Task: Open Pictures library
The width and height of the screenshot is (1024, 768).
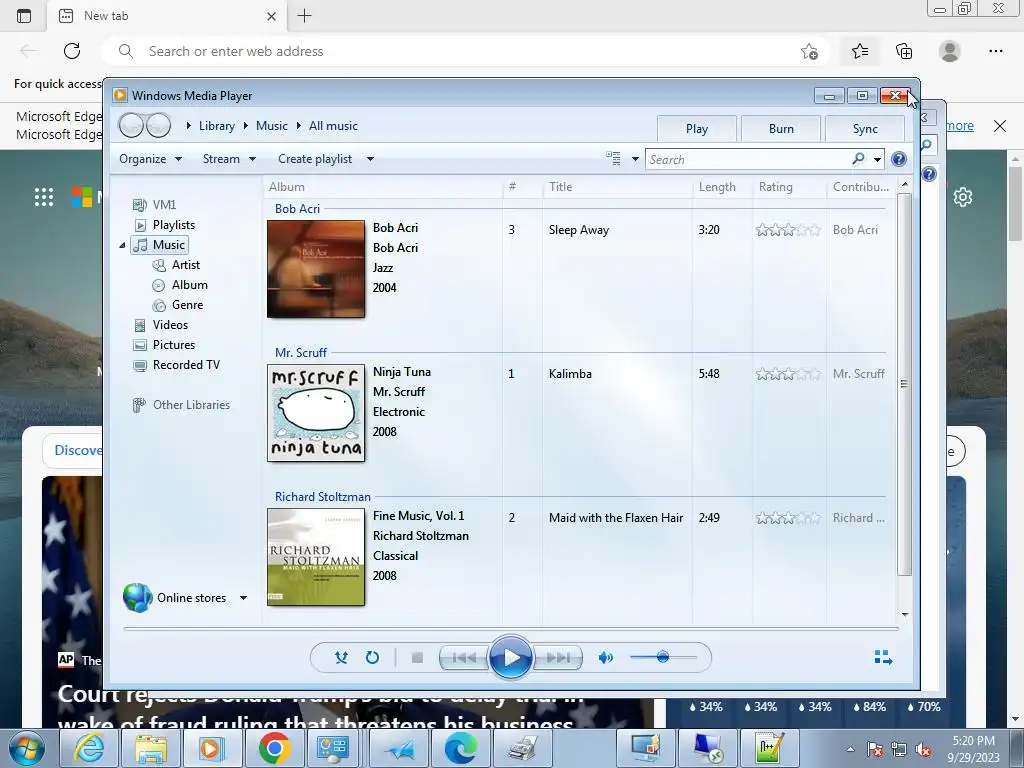Action: pyautogui.click(x=174, y=345)
